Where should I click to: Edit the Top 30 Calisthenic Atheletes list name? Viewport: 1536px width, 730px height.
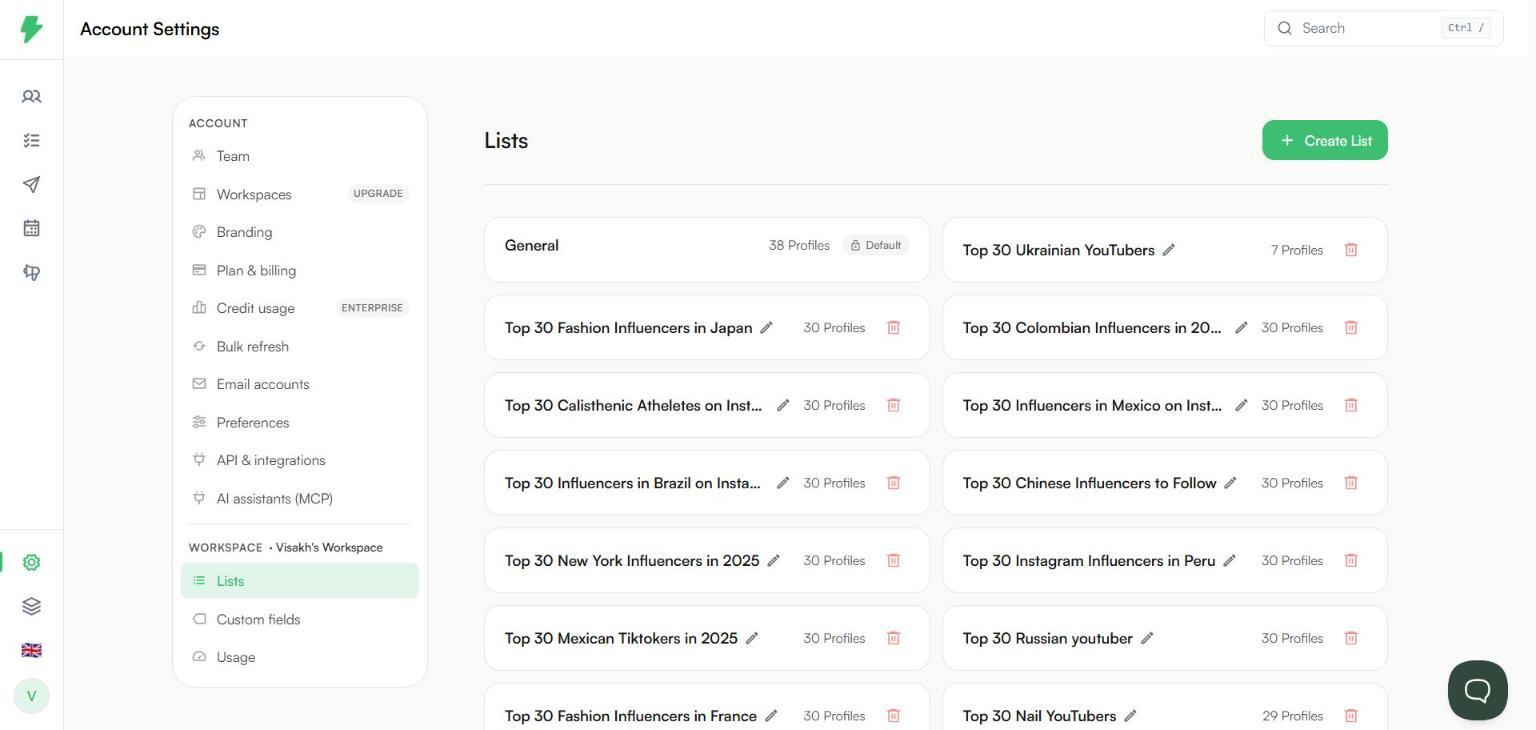[783, 405]
